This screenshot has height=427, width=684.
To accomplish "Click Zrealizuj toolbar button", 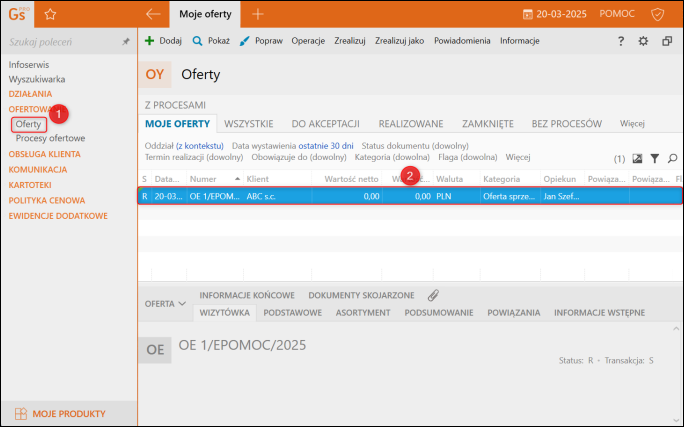I will tap(350, 41).
